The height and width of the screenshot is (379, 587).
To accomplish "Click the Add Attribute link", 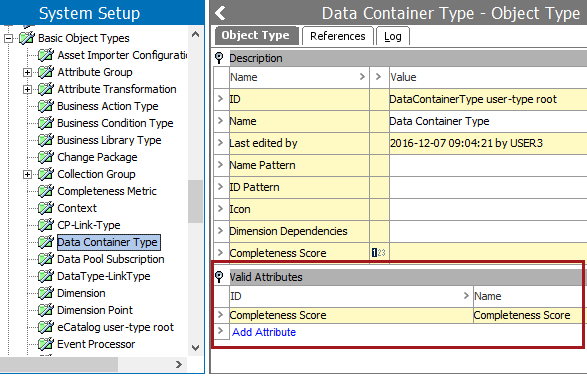I will 264,332.
